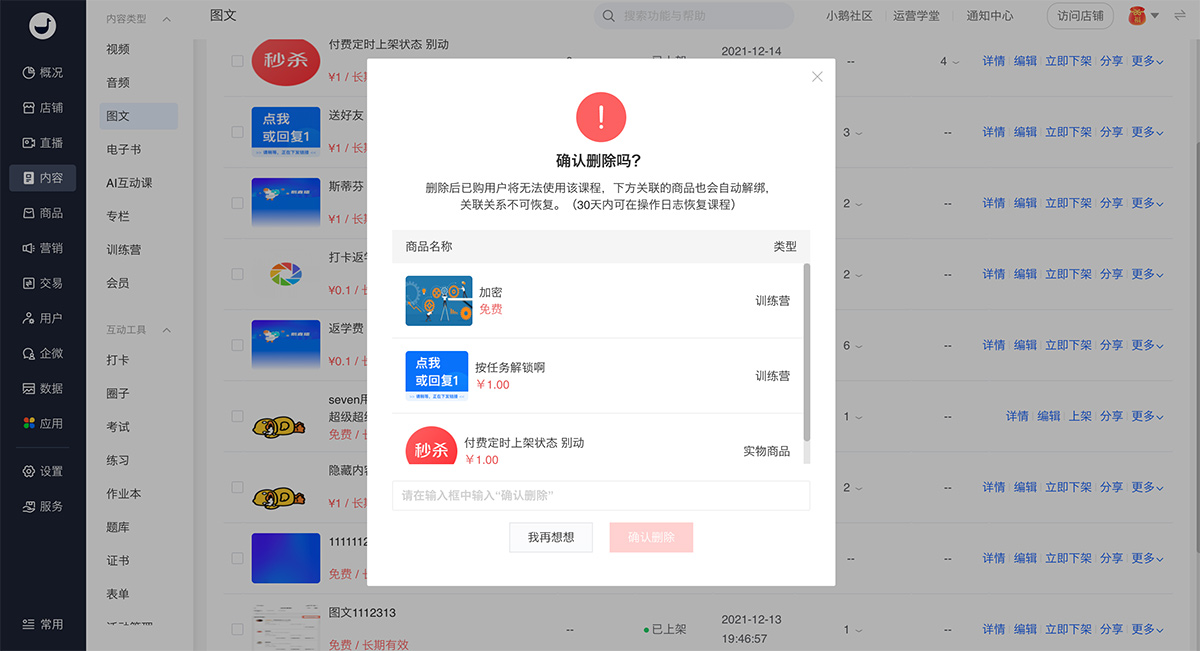Click the 概况 overview sidebar icon

click(x=29, y=73)
